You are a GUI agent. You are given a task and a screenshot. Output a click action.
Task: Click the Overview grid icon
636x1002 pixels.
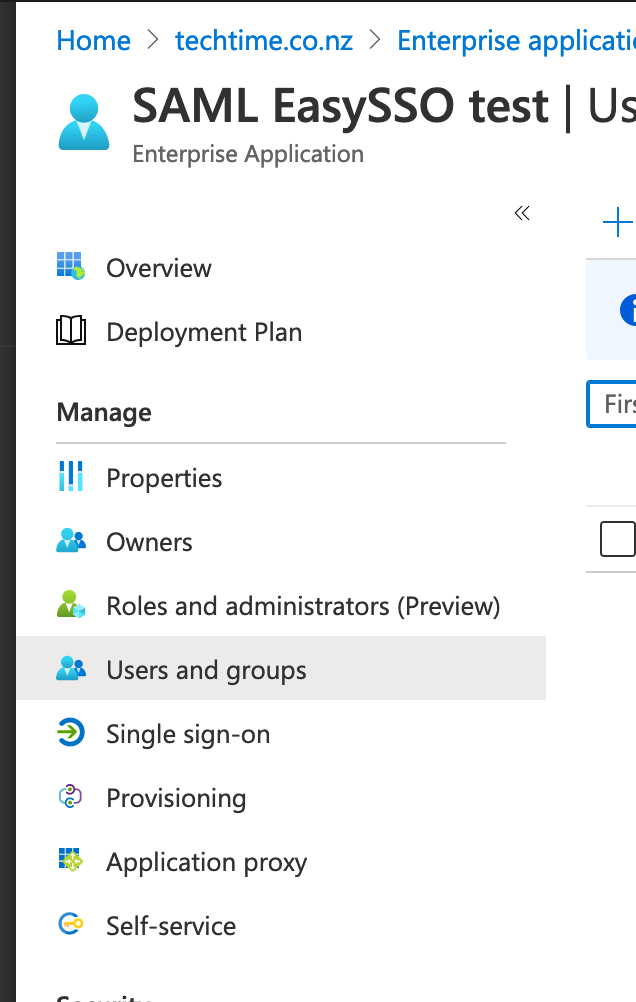tap(71, 266)
